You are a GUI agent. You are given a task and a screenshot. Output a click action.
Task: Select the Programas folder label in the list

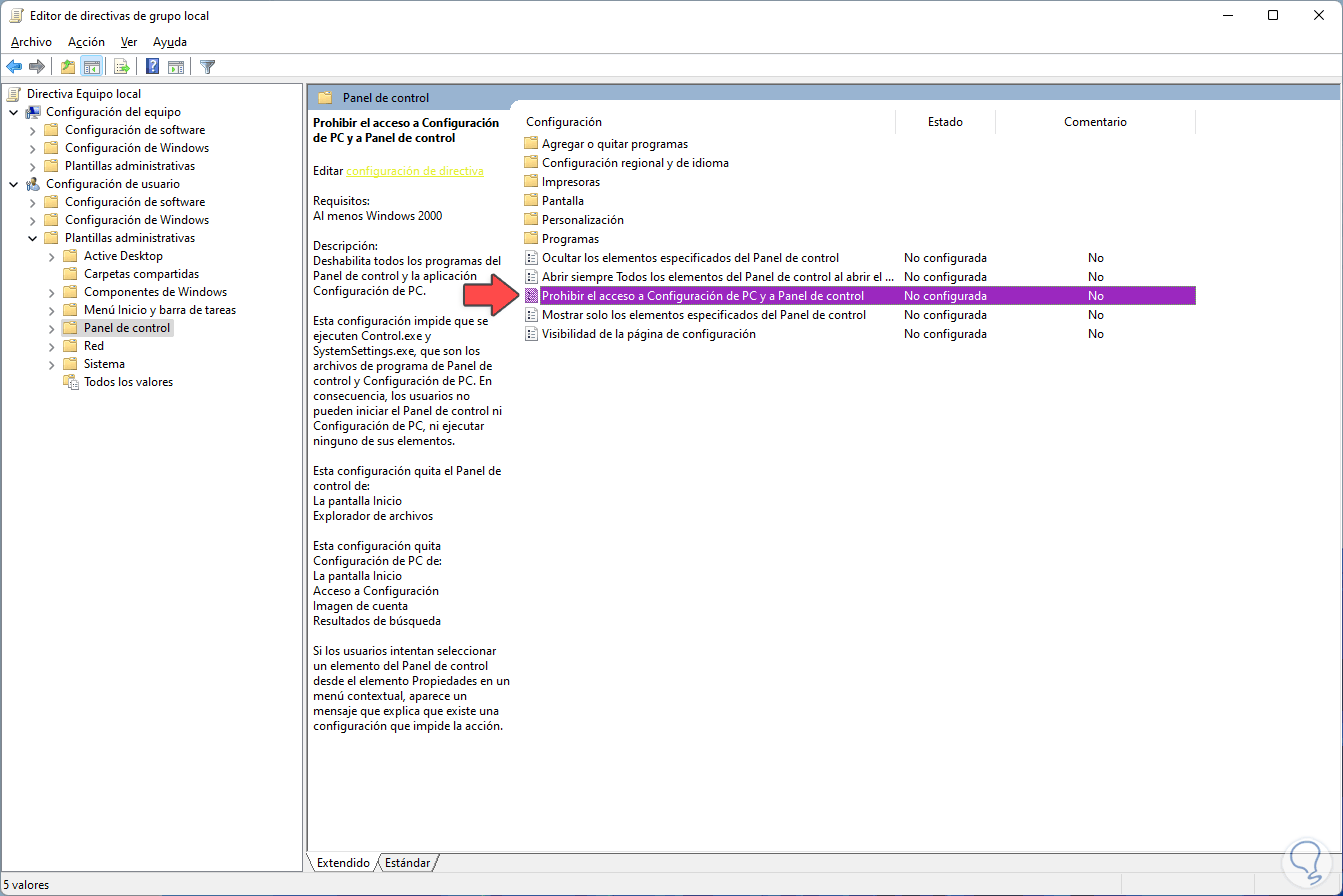(x=570, y=239)
